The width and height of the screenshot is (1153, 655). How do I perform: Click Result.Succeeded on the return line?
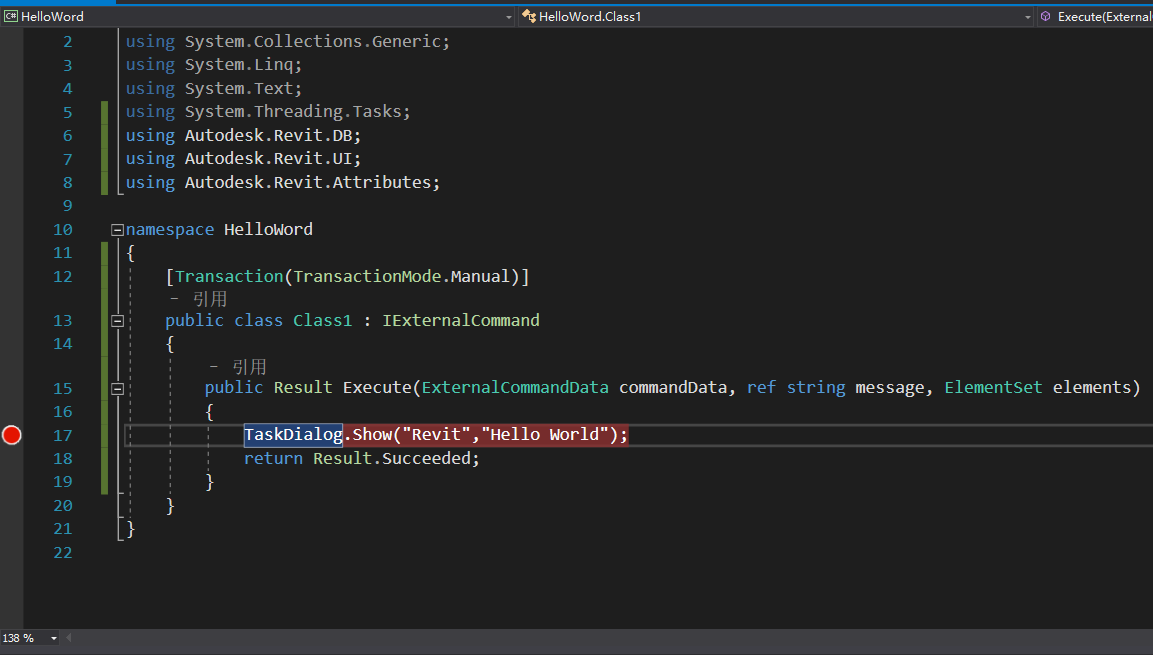391,459
